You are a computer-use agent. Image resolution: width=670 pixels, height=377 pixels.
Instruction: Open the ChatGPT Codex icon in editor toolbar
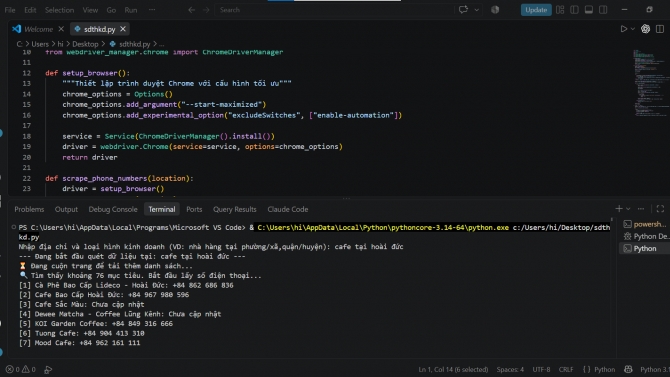coord(645,29)
